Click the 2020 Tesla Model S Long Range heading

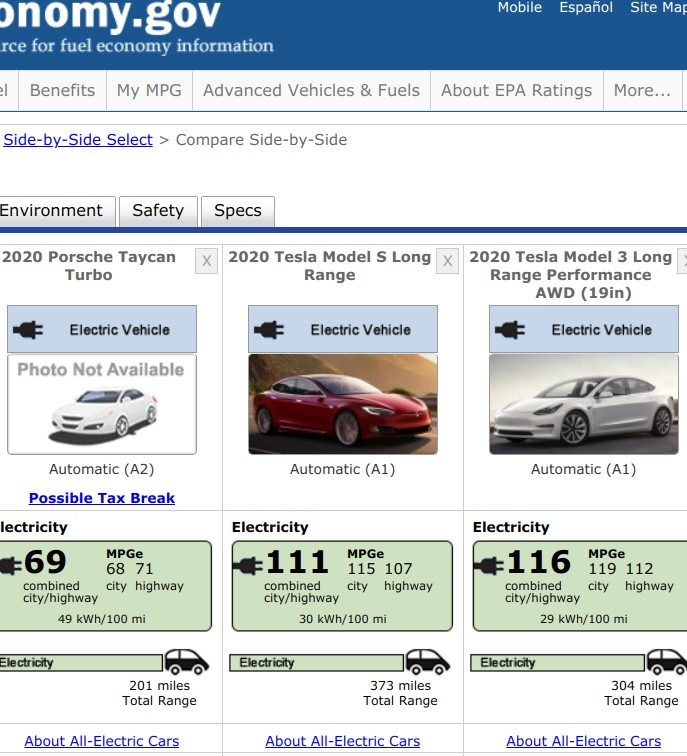coord(330,266)
